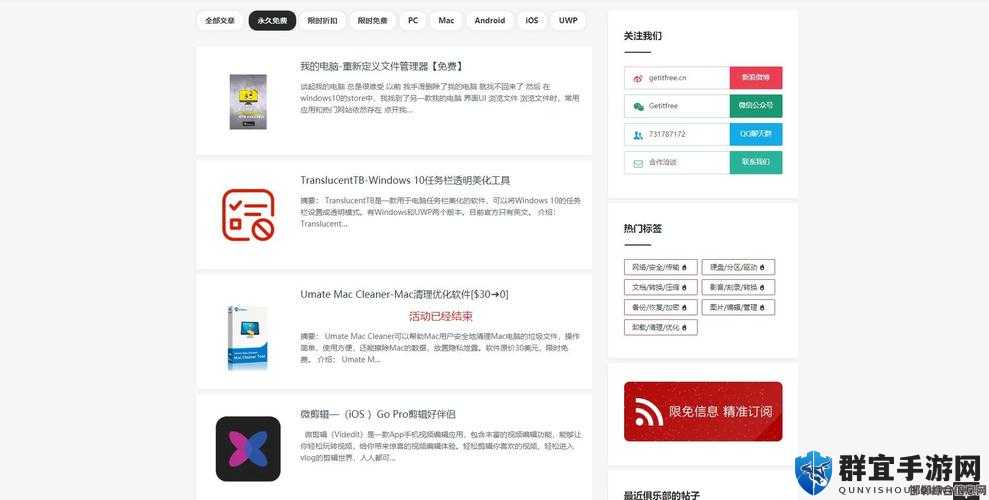The height and width of the screenshot is (500, 989).
Task: Open the Umate Mac Cleaner article title
Action: point(404,294)
